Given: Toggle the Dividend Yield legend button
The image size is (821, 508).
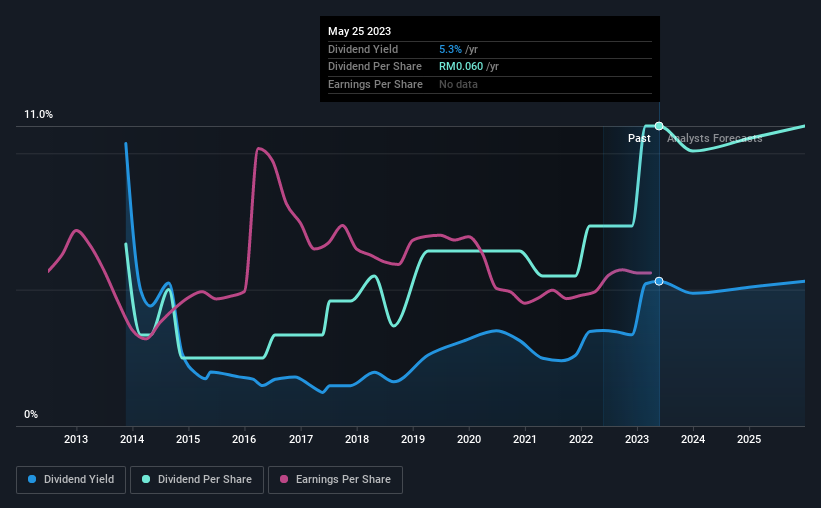Looking at the screenshot, I should (71, 479).
